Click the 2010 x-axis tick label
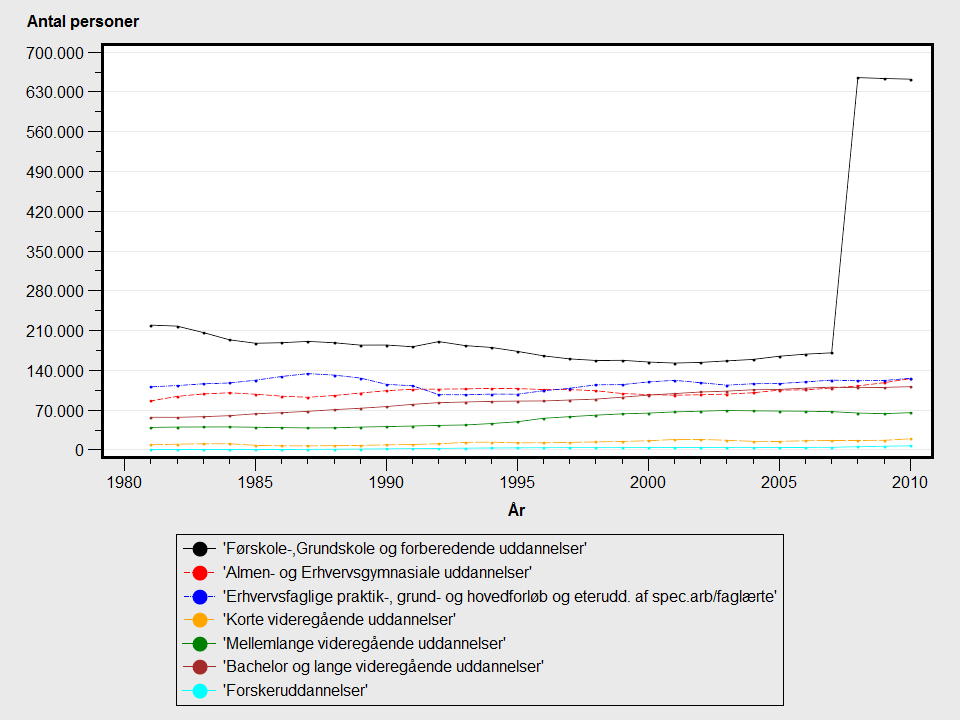The image size is (960, 720). [x=910, y=482]
